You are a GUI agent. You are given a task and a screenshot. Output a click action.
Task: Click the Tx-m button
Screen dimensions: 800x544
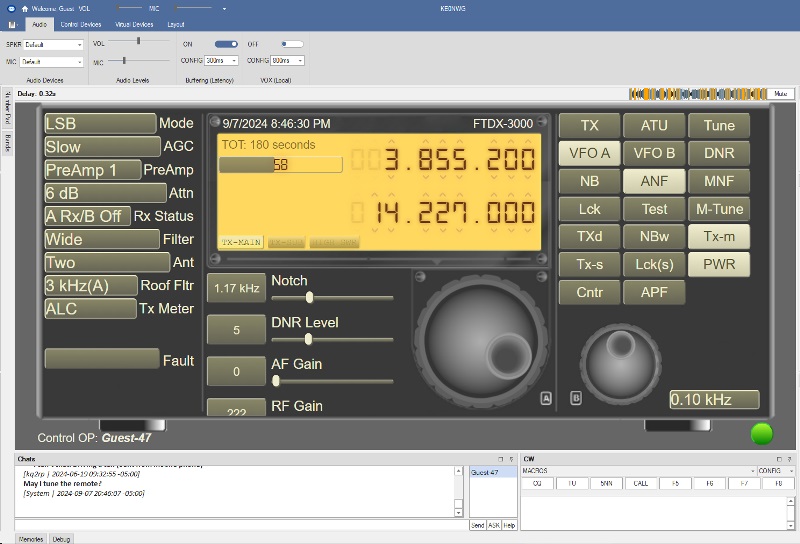(x=719, y=237)
